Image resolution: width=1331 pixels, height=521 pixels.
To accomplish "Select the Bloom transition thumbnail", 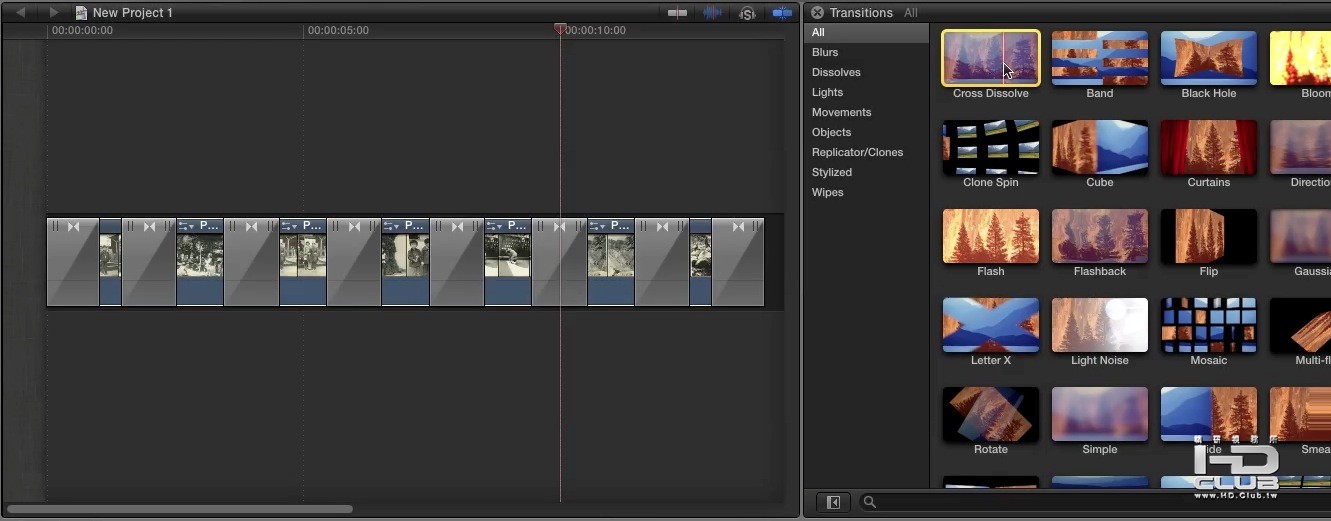I will click(1300, 58).
